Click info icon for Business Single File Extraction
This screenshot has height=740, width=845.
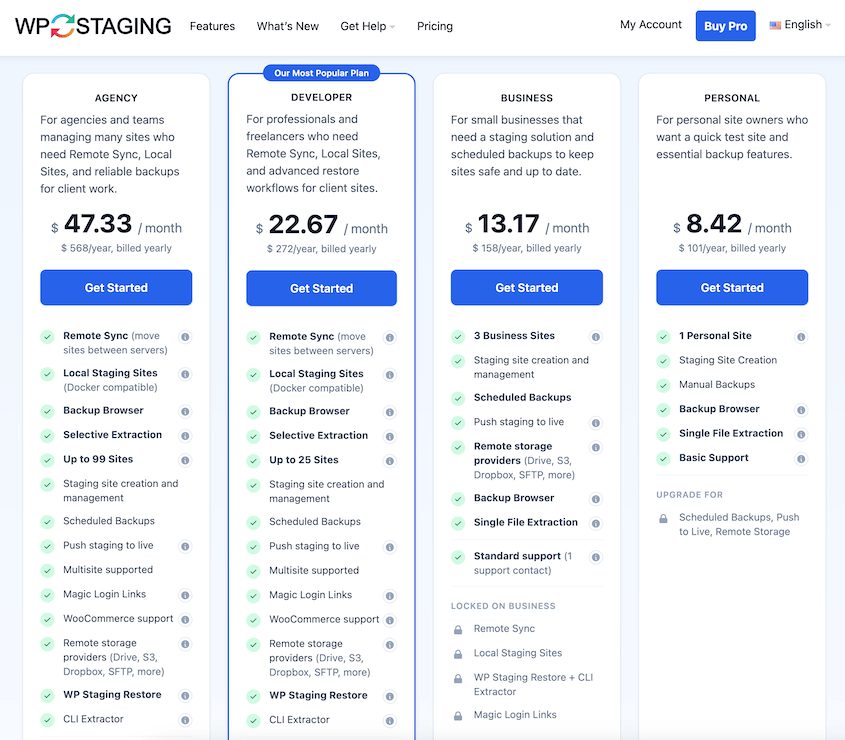coord(595,523)
